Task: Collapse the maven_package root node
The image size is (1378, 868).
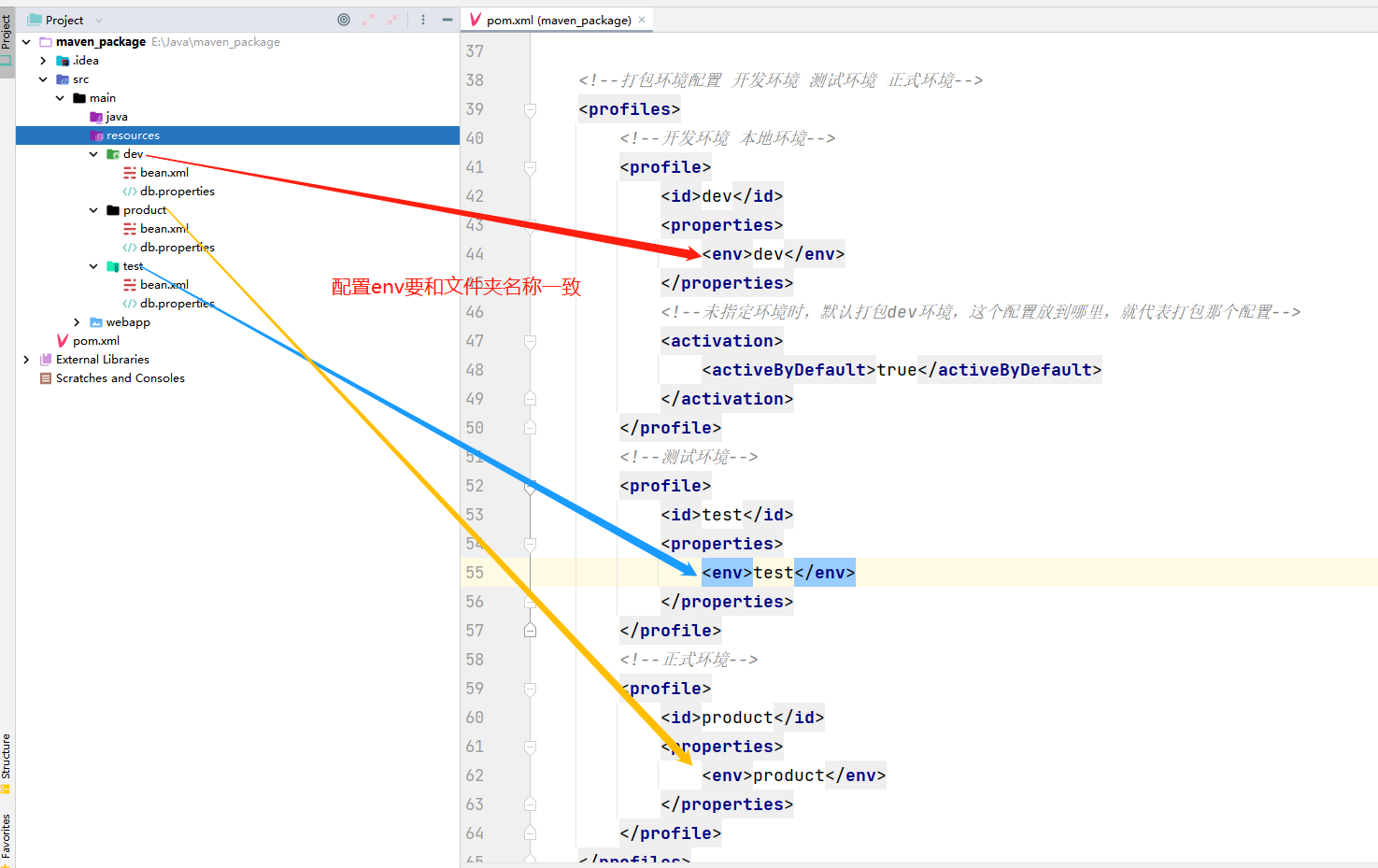Action: [x=26, y=42]
